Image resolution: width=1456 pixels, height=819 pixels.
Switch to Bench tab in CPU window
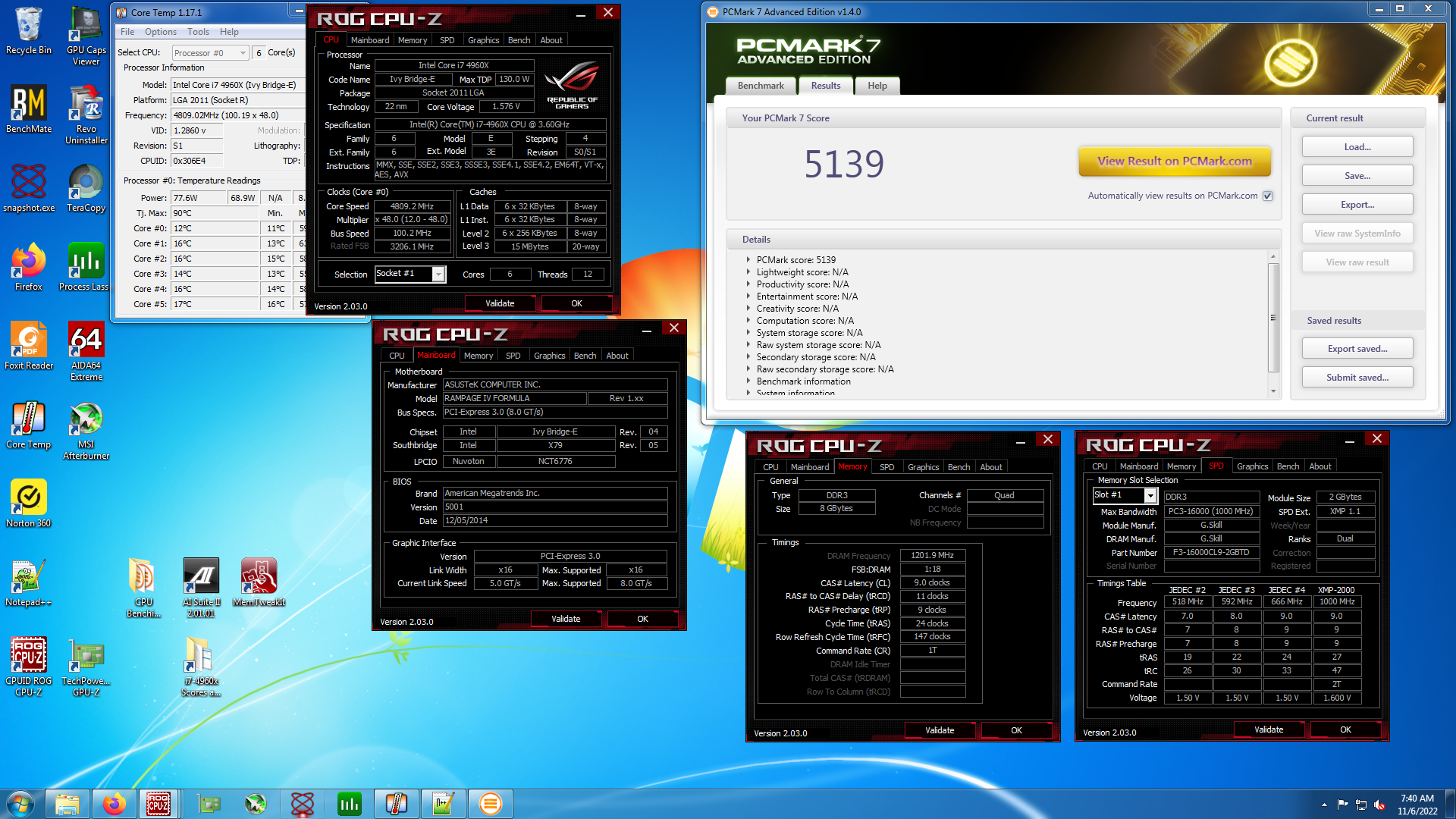519,40
